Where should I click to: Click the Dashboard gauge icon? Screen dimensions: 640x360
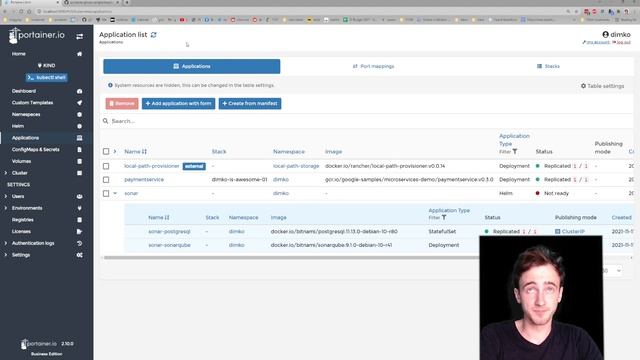(80, 91)
